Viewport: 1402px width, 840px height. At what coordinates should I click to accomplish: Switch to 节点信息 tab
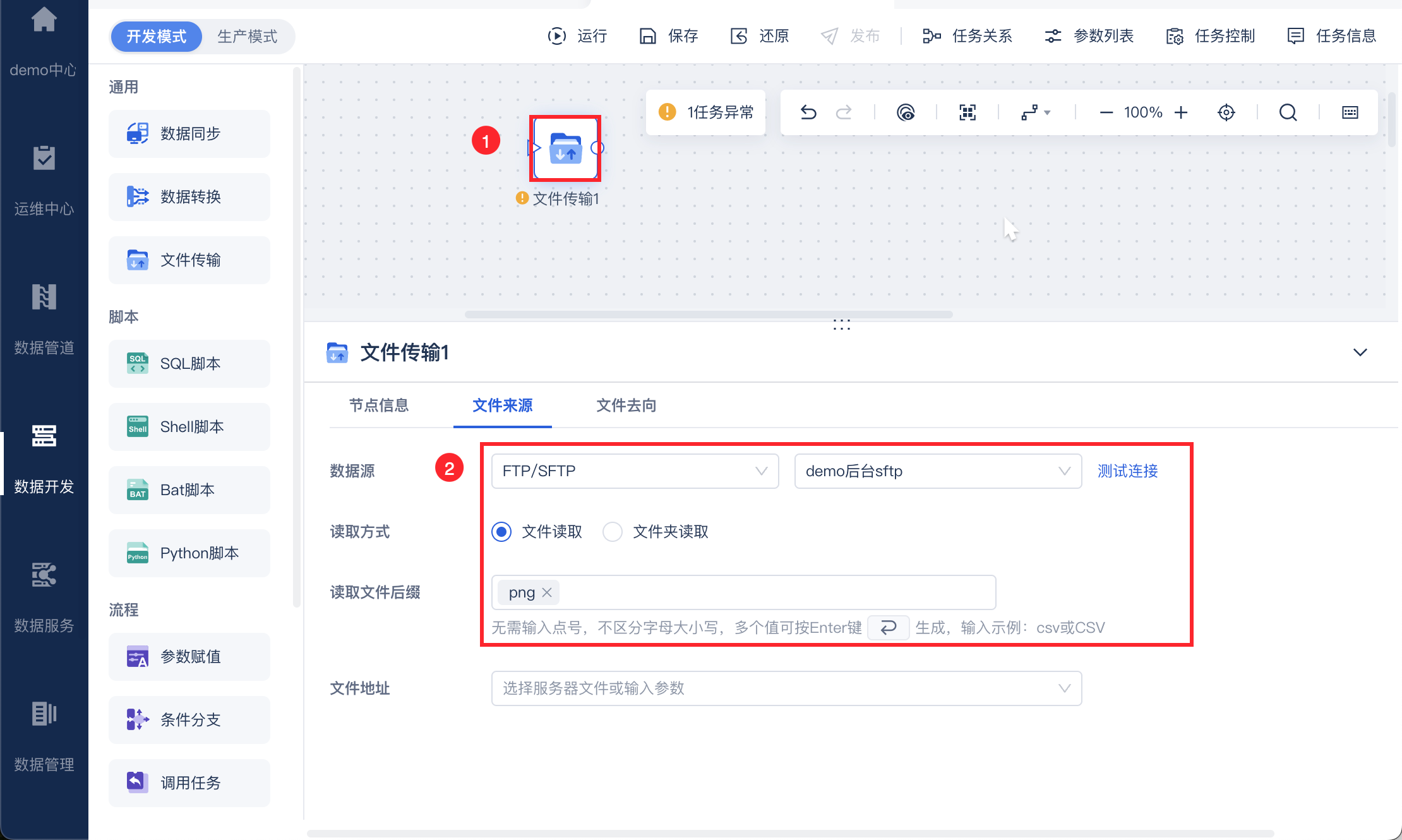tap(379, 405)
